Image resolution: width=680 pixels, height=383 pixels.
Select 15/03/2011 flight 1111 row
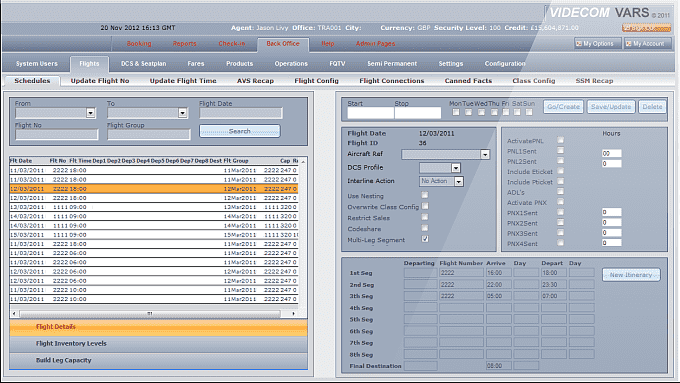154,235
